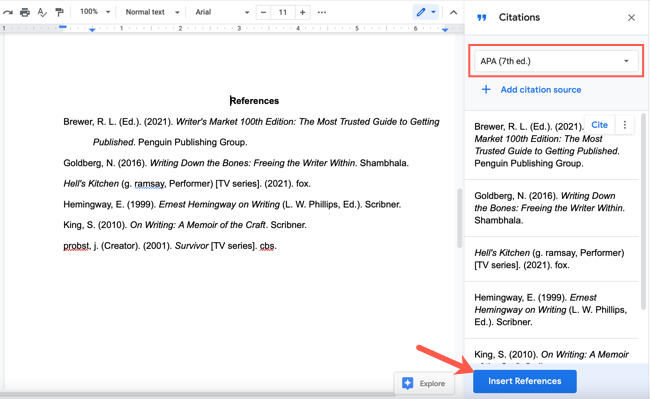This screenshot has width=650, height=399.
Task: Click the underlined word cbs in document
Action: [x=267, y=246]
